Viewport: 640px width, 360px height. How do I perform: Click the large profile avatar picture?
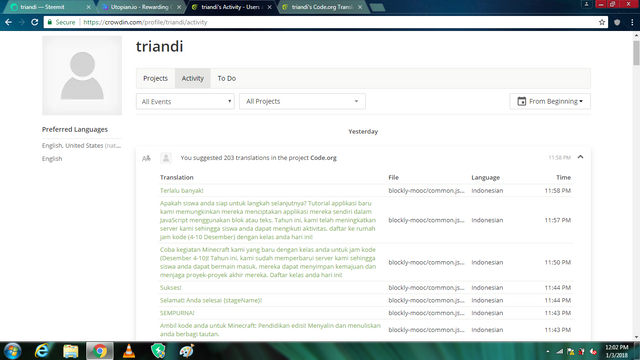point(82,76)
